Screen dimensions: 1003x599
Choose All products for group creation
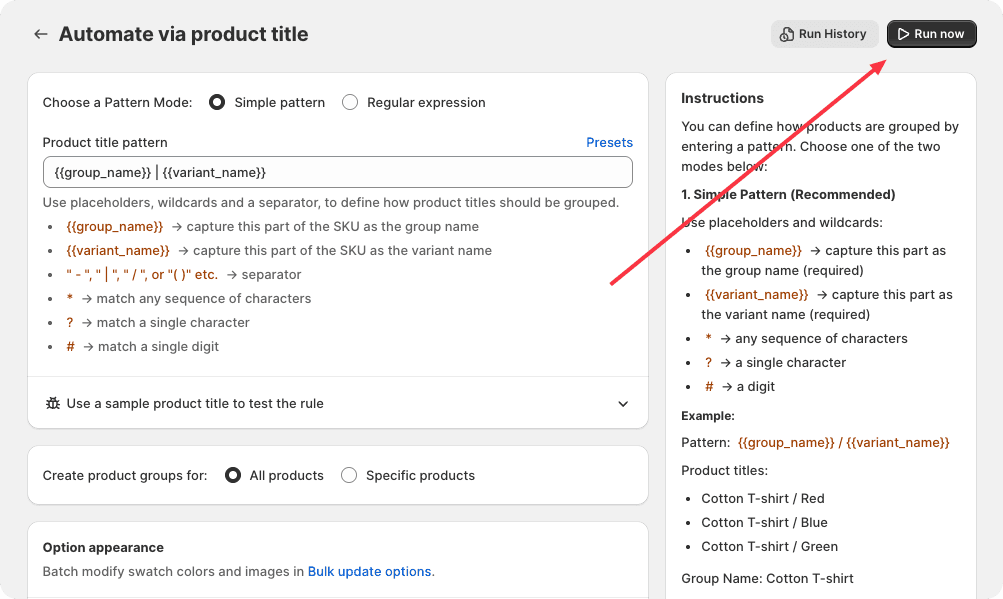[x=233, y=475]
